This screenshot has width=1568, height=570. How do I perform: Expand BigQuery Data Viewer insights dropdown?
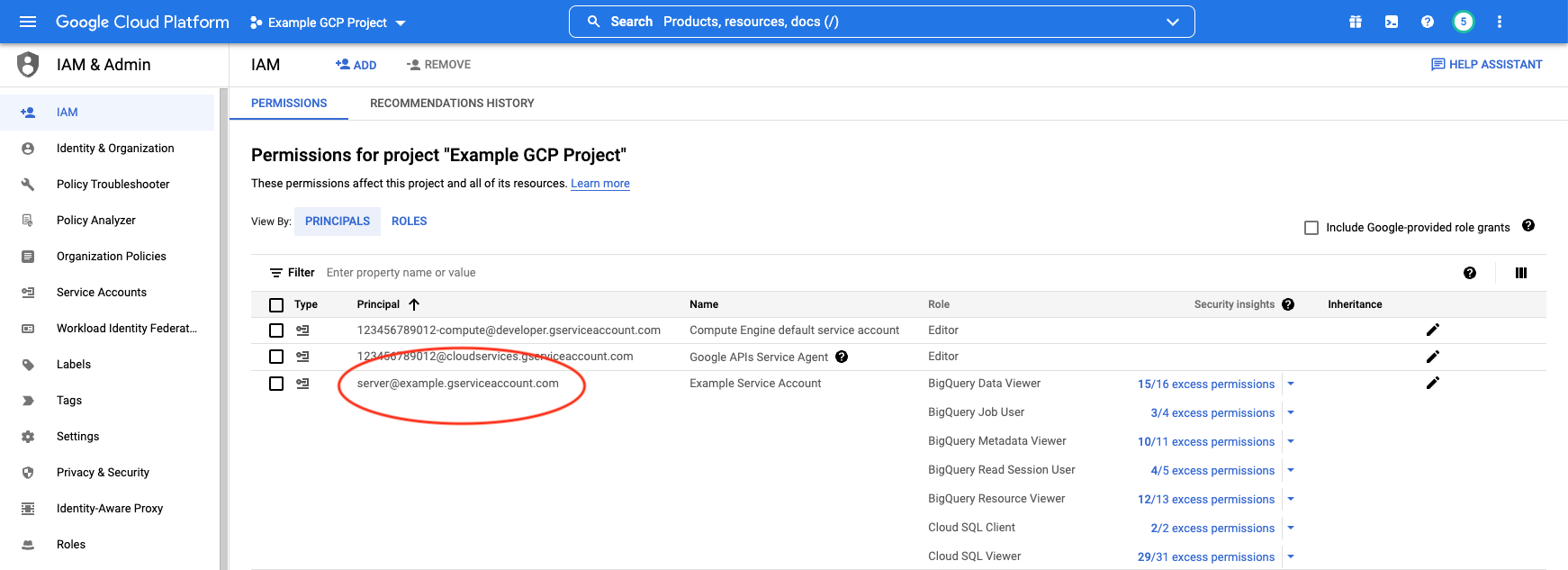[x=1291, y=384]
